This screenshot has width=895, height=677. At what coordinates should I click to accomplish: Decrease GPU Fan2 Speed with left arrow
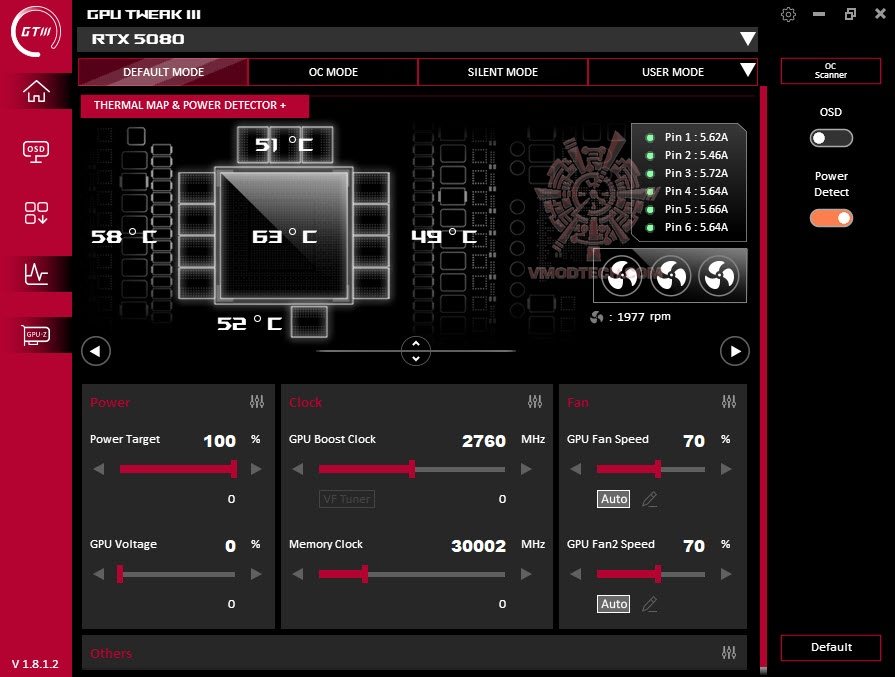(x=575, y=574)
